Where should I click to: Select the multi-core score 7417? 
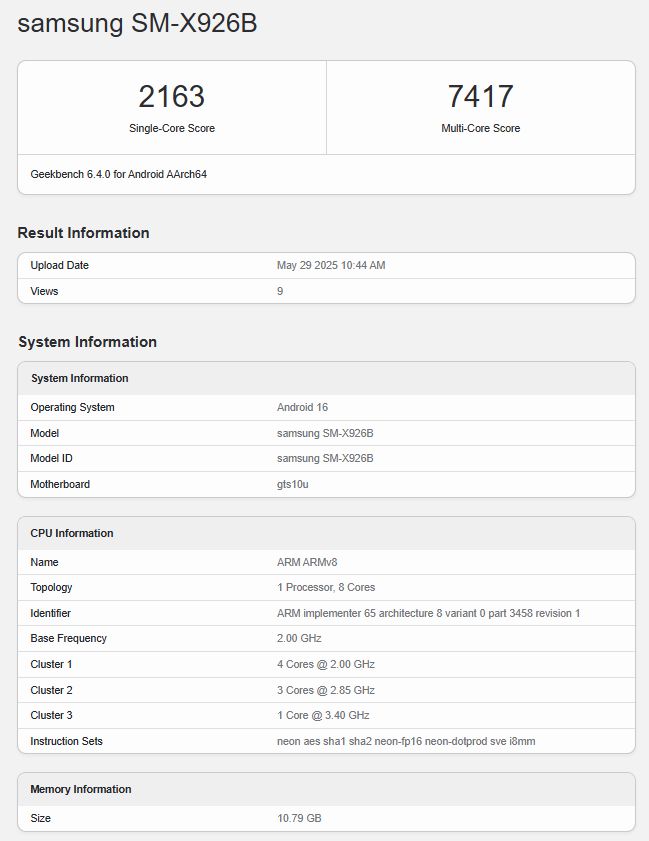(481, 96)
